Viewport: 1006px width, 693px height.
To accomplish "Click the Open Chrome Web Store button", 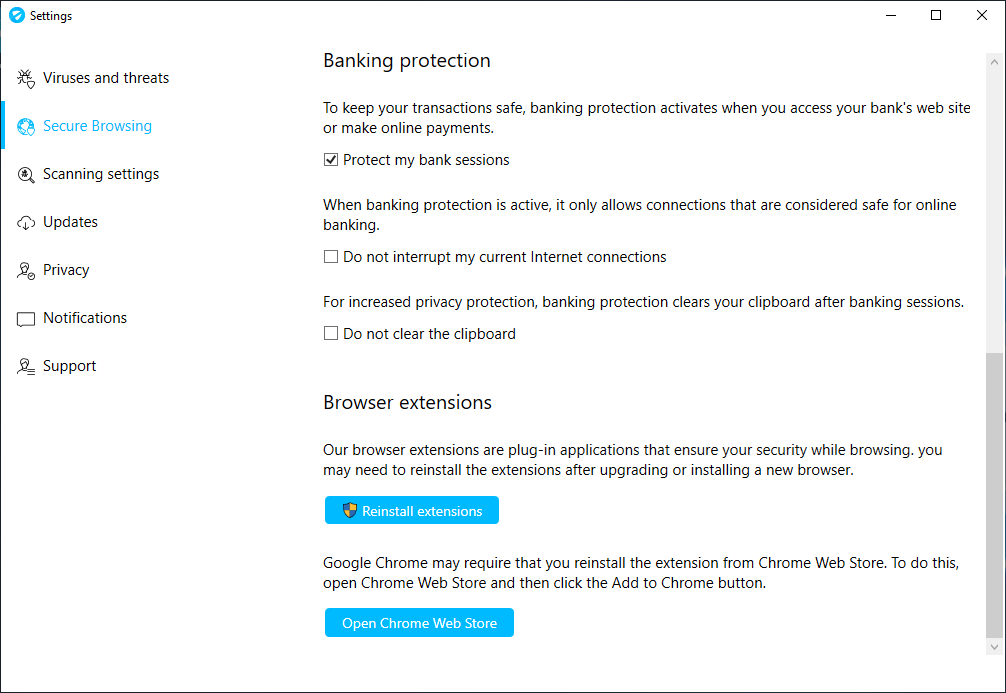I will coord(419,623).
